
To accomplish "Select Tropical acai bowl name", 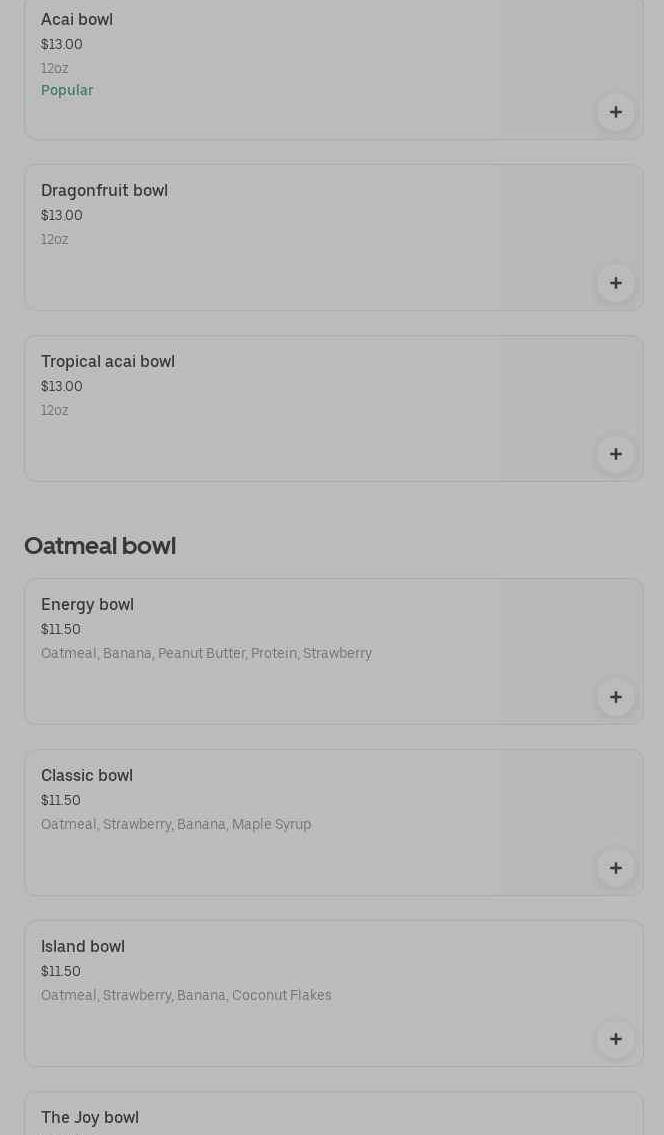I will pos(108,362).
